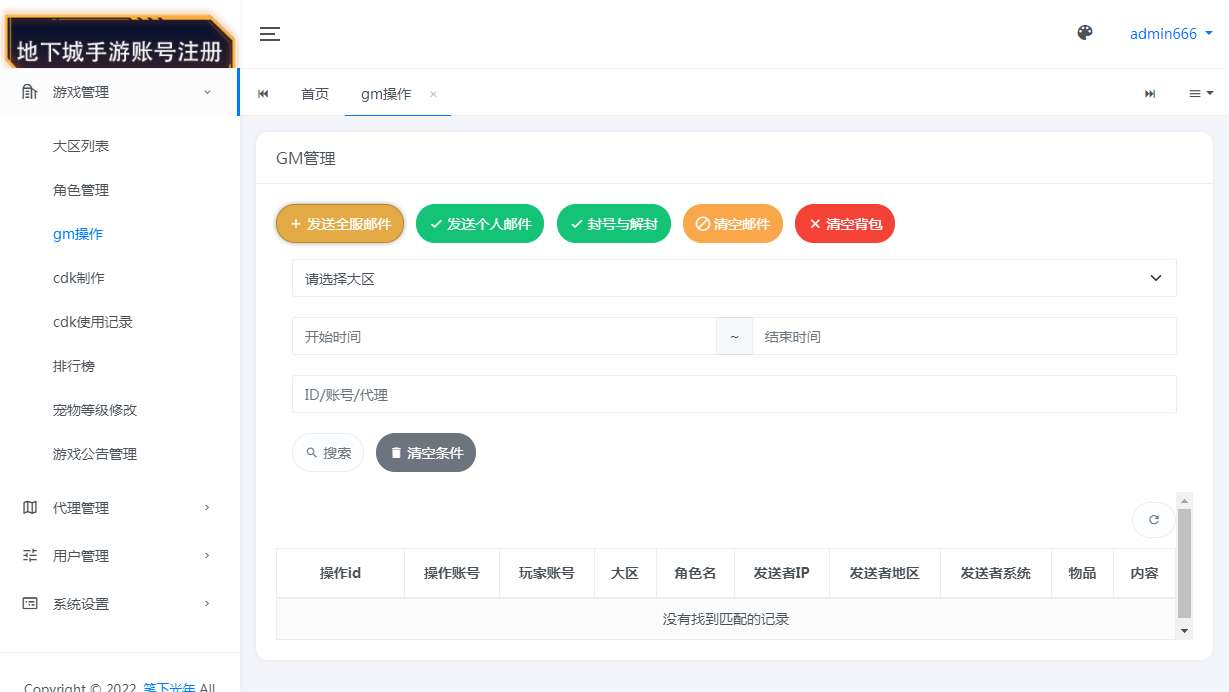Open 宠物等级修改 in sidebar
This screenshot has width=1229, height=692.
coord(95,410)
